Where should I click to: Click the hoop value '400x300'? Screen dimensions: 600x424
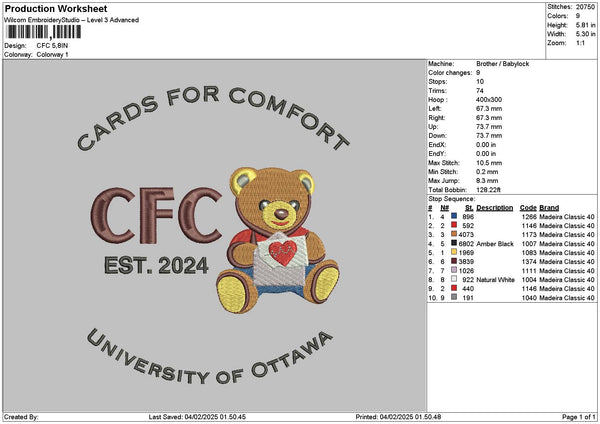pos(489,99)
